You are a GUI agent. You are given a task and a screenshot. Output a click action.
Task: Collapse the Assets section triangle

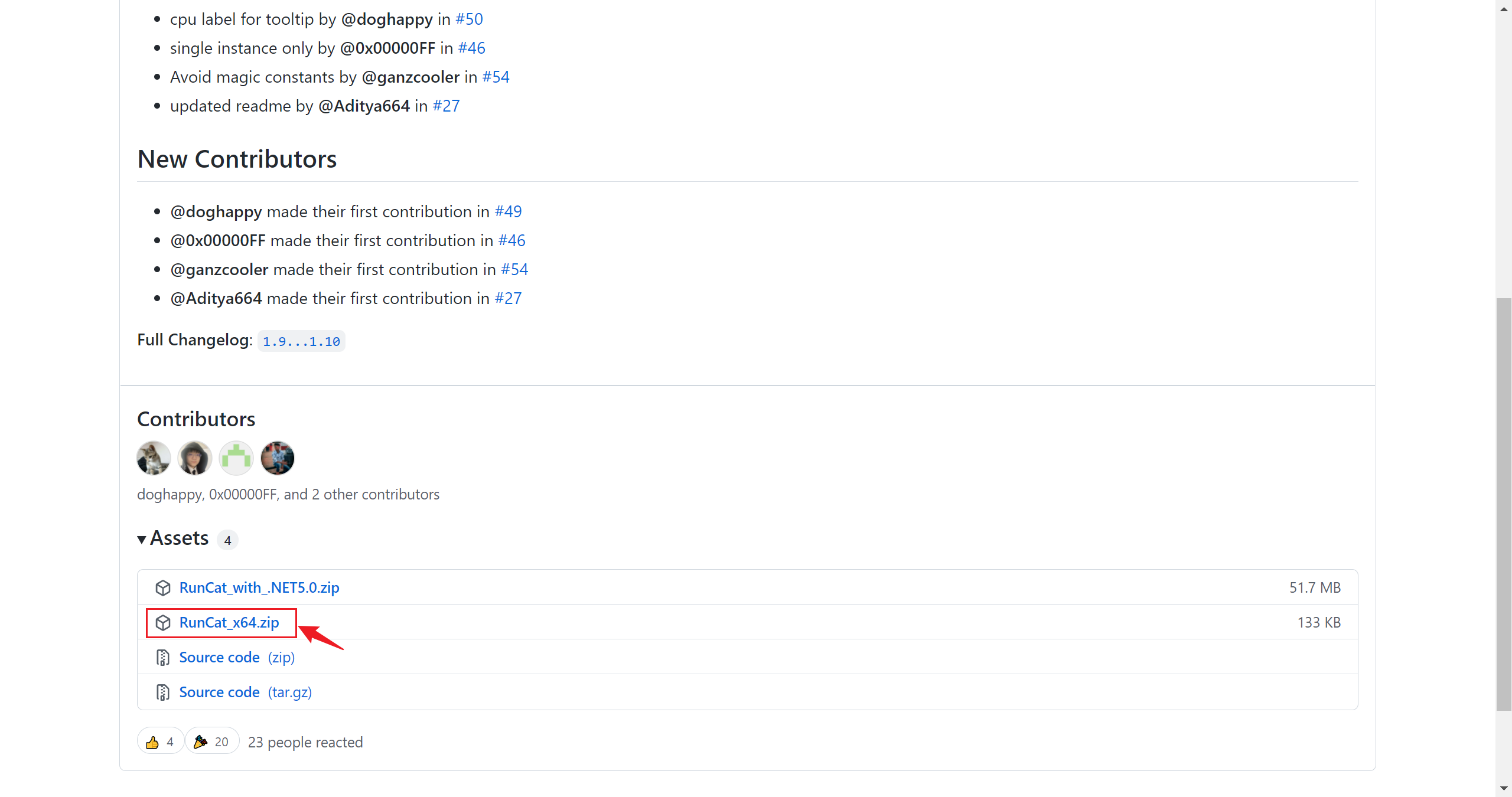(142, 539)
